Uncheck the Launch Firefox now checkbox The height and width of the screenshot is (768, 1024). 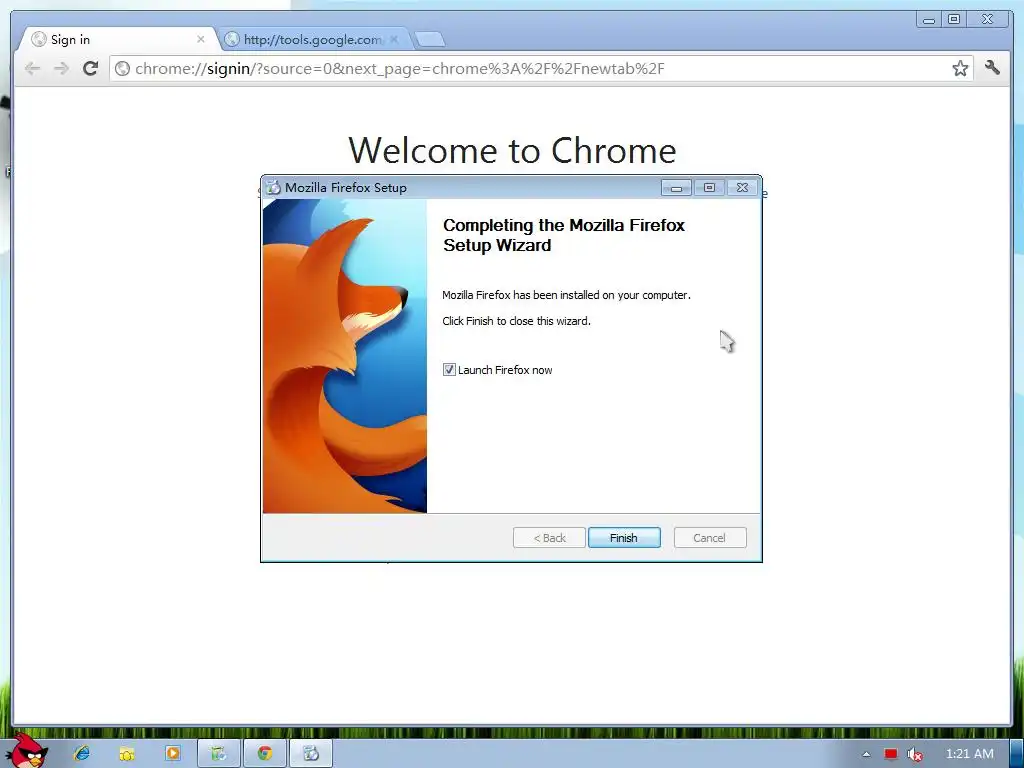click(x=449, y=370)
